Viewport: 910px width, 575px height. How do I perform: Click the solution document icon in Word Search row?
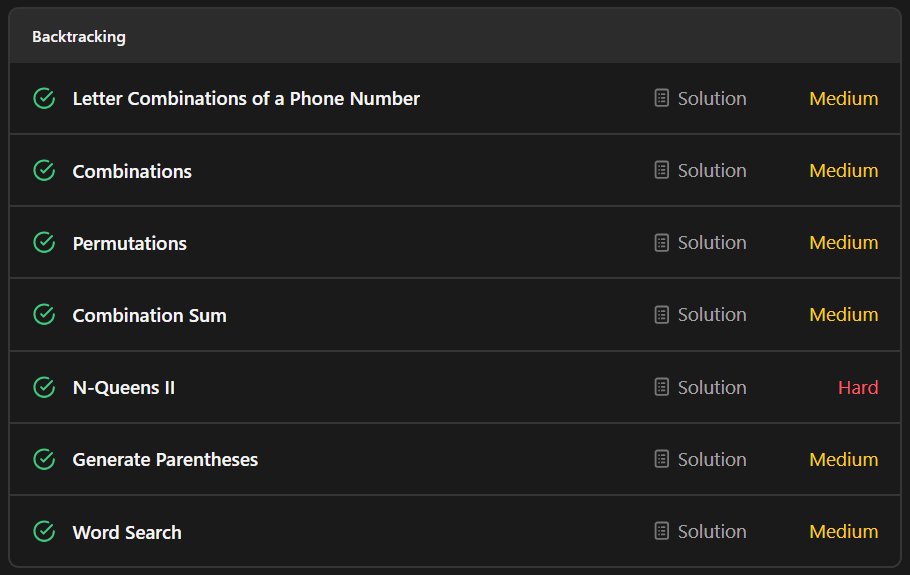(x=662, y=531)
